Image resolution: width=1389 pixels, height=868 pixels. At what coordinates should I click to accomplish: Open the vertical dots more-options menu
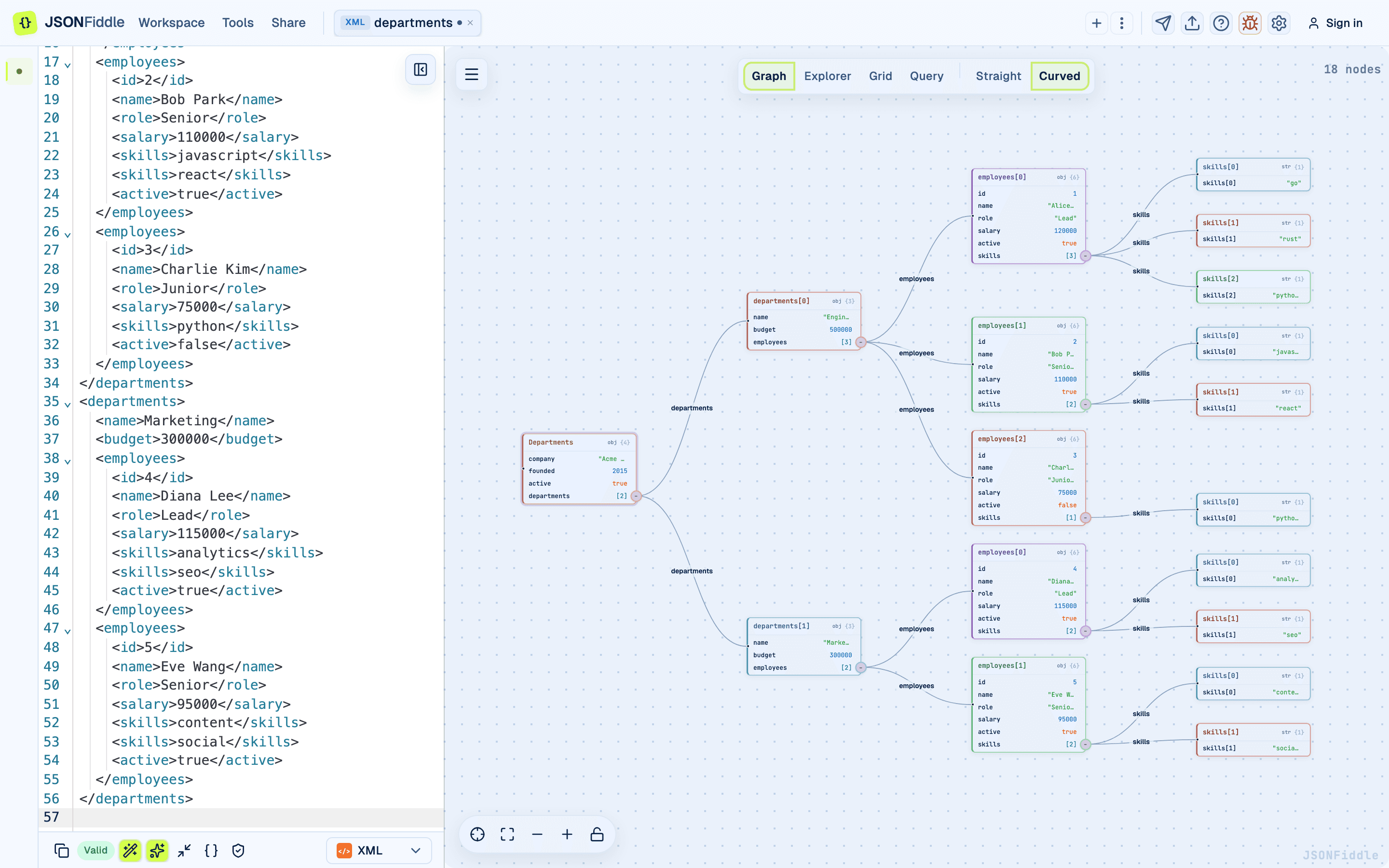(x=1121, y=23)
